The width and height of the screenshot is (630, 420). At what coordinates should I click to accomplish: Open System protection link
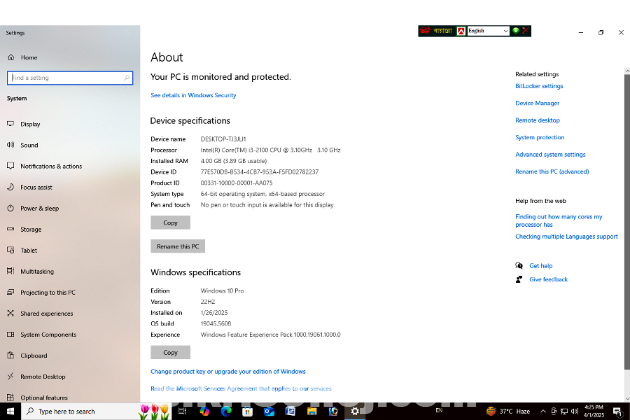point(540,137)
